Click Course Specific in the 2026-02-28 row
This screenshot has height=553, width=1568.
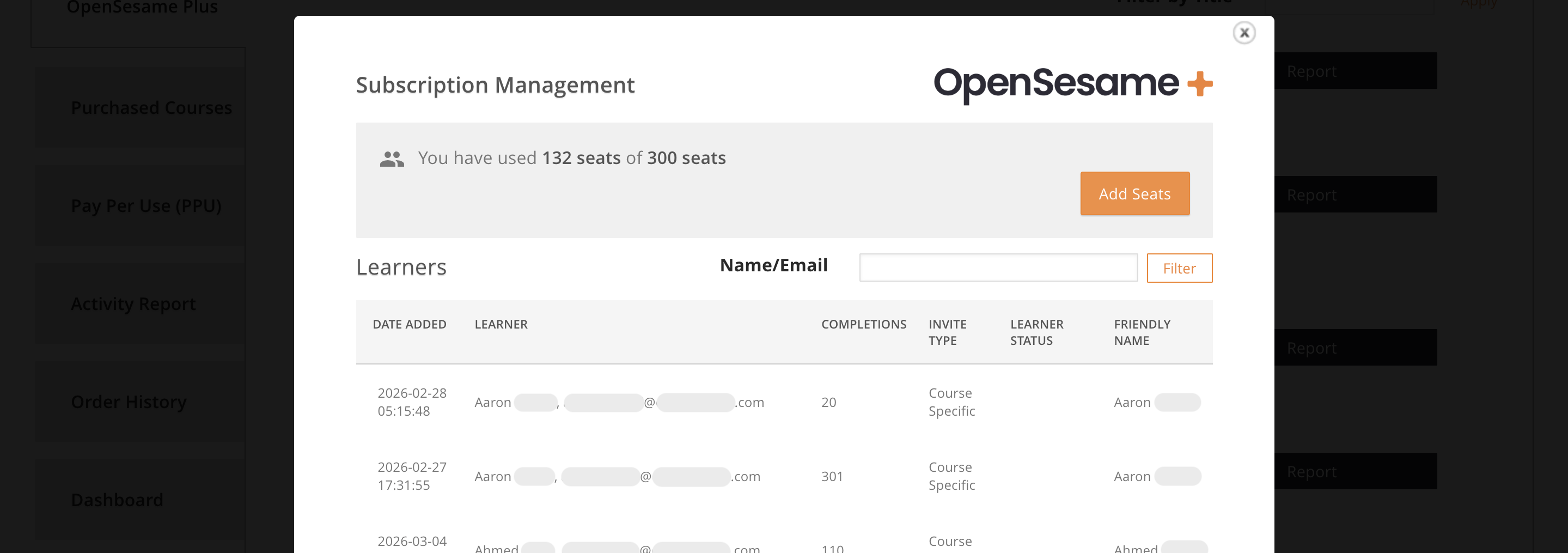(x=951, y=402)
